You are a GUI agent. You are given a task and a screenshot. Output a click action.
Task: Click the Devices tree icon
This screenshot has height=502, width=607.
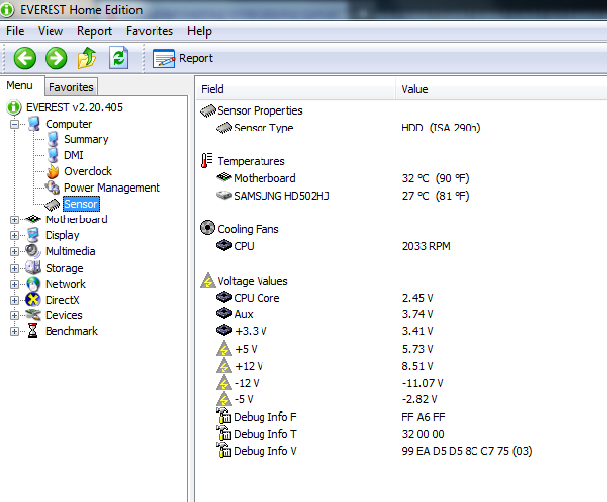coord(33,315)
